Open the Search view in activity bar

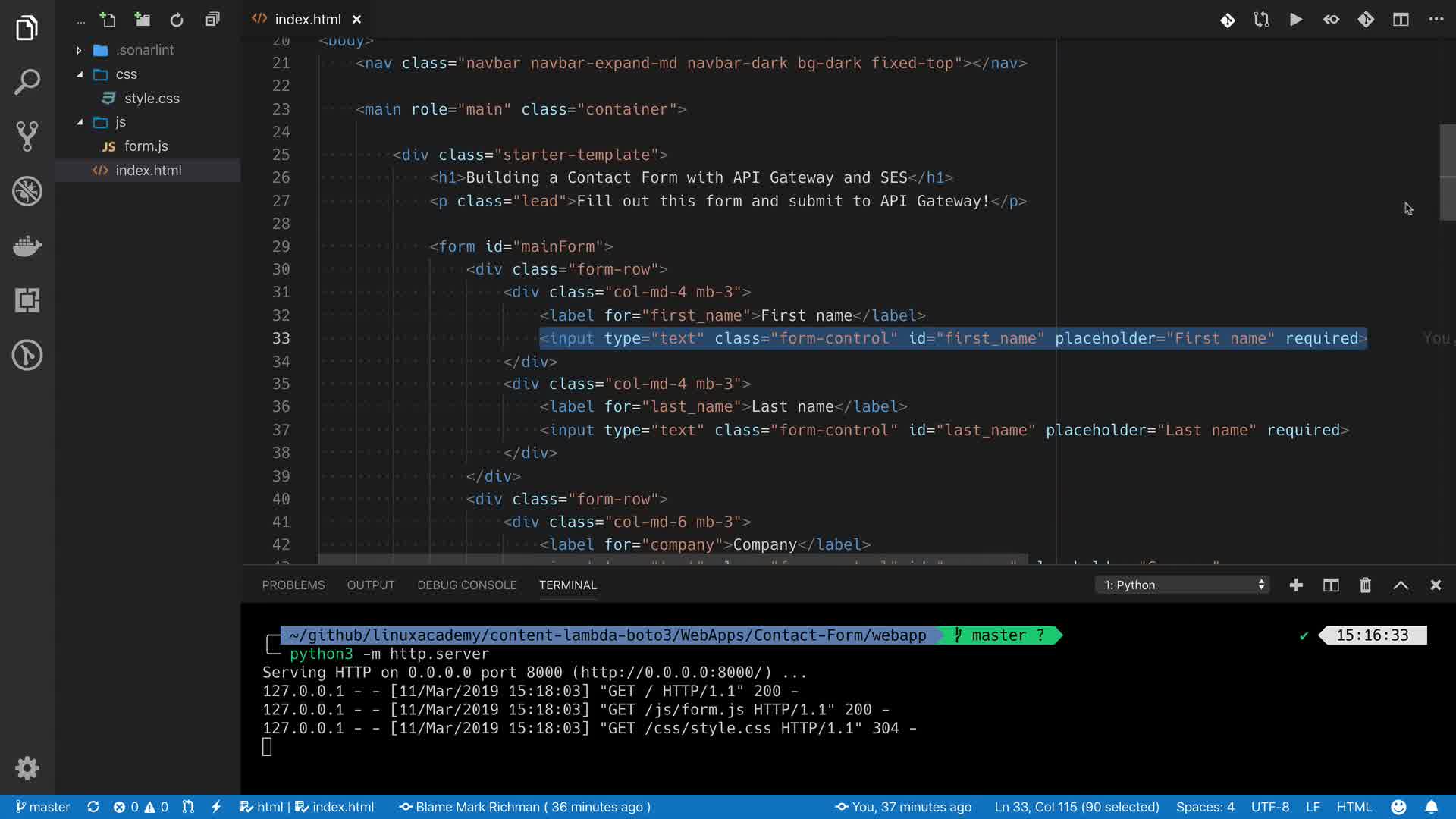[27, 82]
